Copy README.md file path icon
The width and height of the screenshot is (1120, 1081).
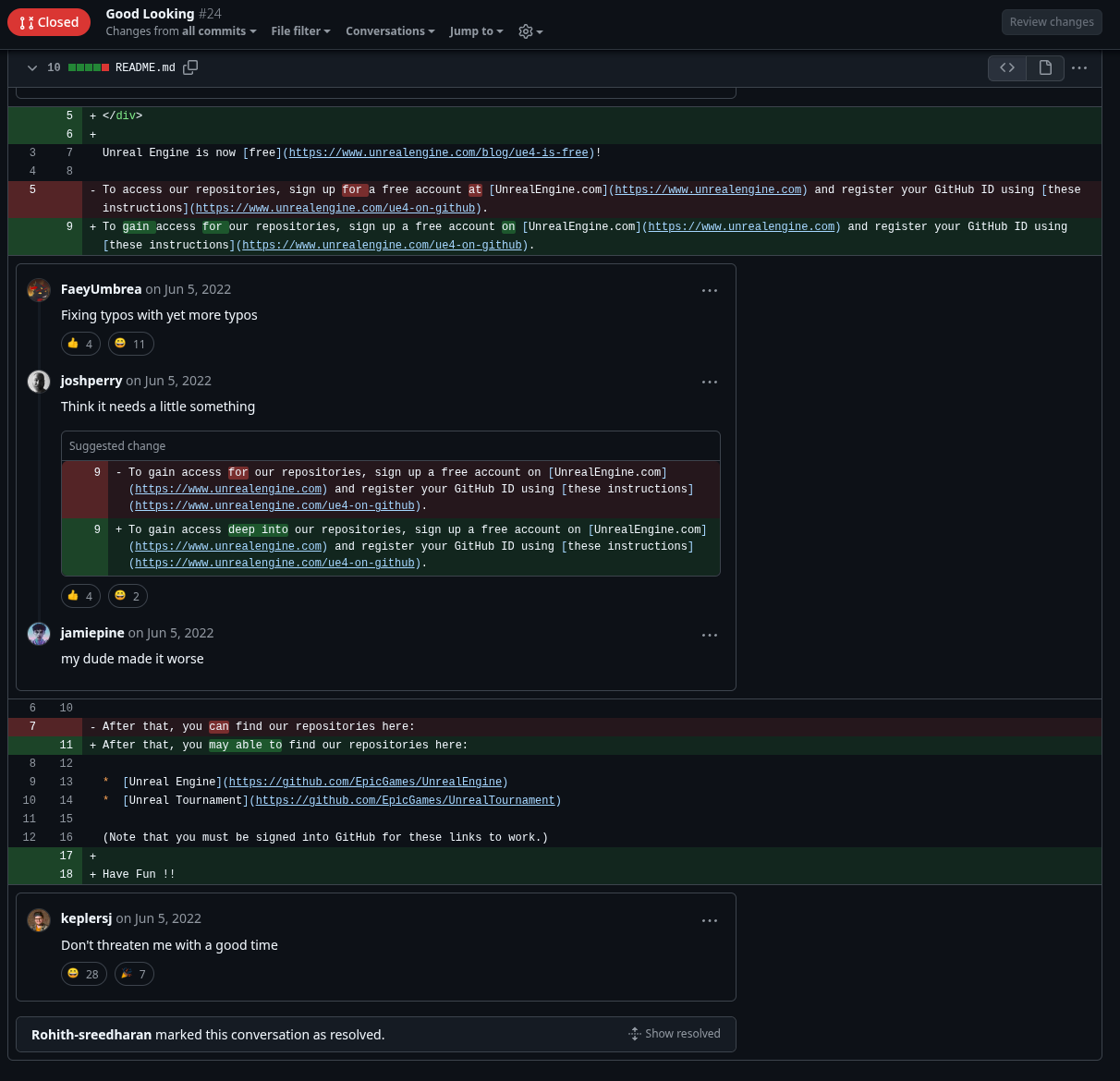[190, 67]
